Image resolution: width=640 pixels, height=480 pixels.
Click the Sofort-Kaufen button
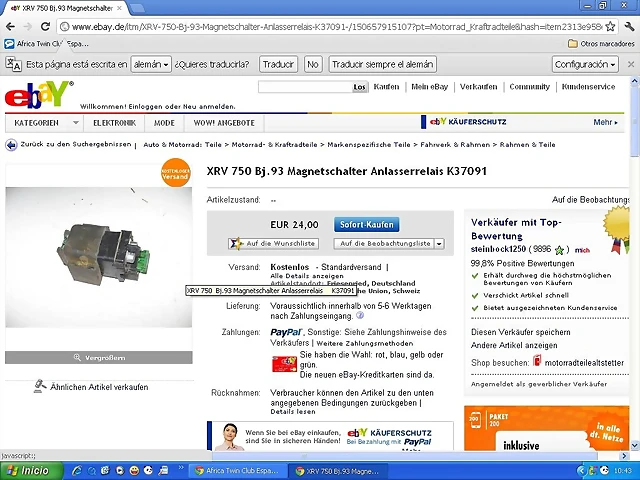click(367, 224)
